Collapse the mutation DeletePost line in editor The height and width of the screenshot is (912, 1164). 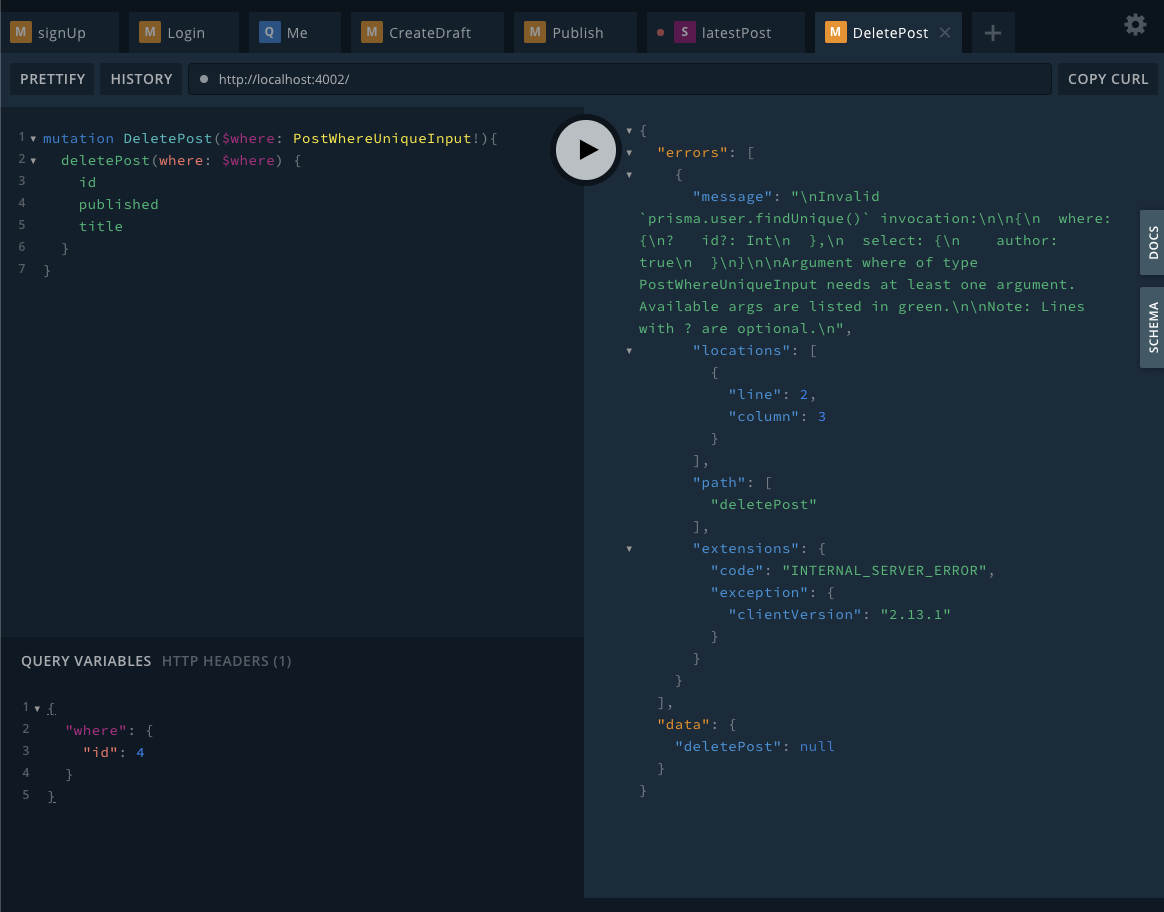click(x=33, y=139)
